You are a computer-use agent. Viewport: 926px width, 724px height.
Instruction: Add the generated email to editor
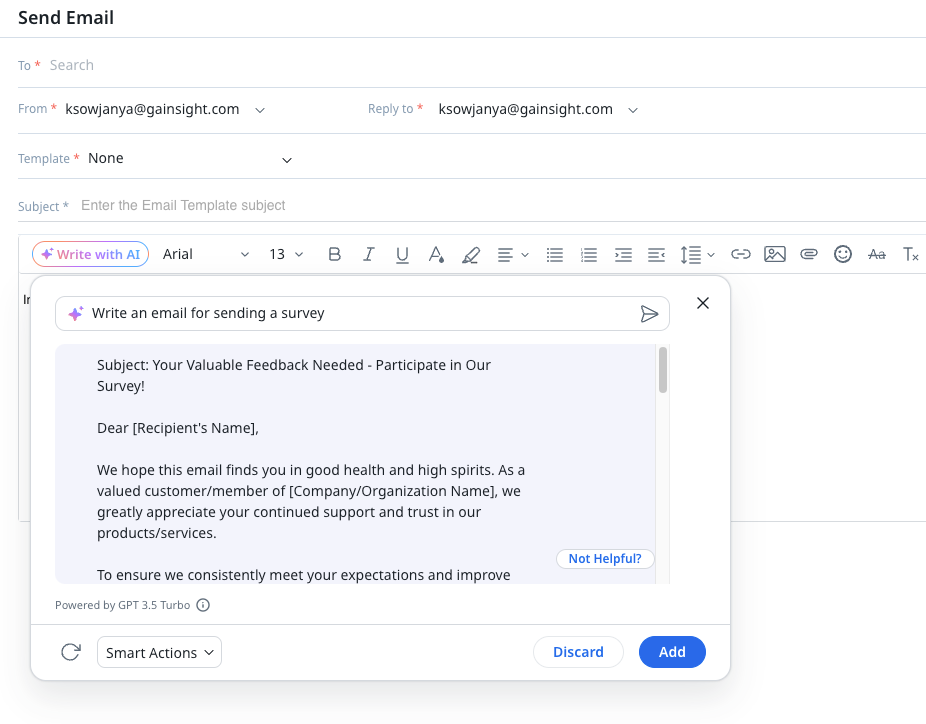tap(672, 652)
